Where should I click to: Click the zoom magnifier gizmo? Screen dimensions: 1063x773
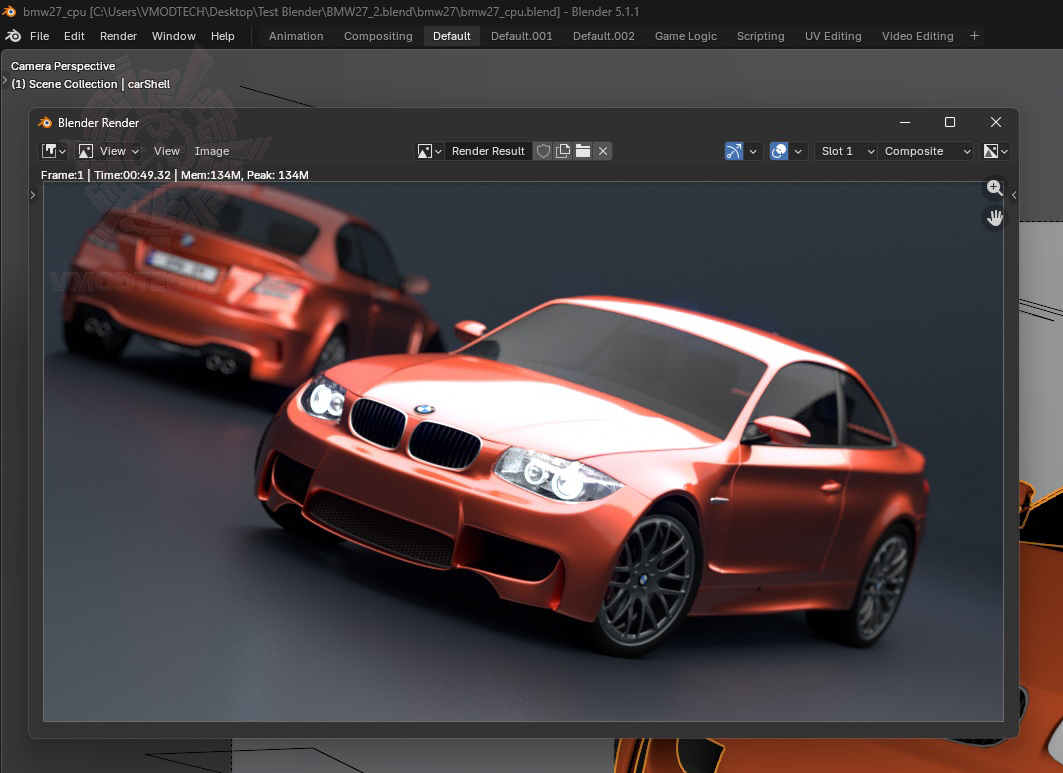(x=995, y=188)
